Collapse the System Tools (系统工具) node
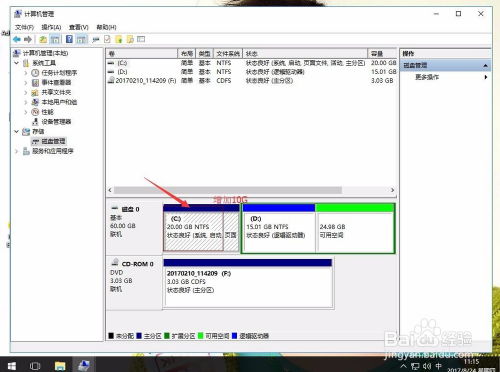 click(17, 63)
